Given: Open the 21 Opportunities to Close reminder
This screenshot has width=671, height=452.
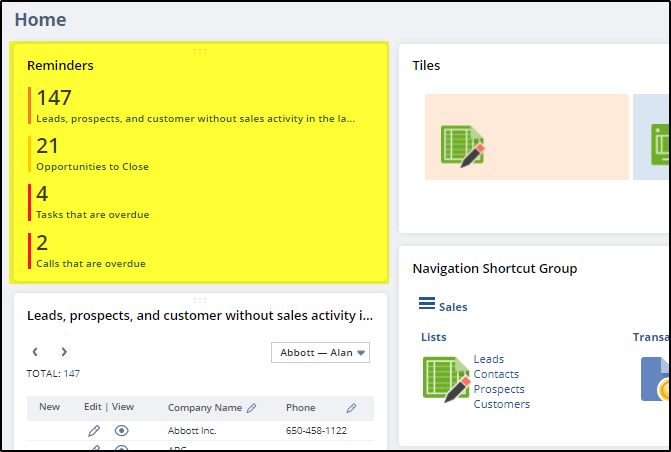Looking at the screenshot, I should pyautogui.click(x=89, y=154).
